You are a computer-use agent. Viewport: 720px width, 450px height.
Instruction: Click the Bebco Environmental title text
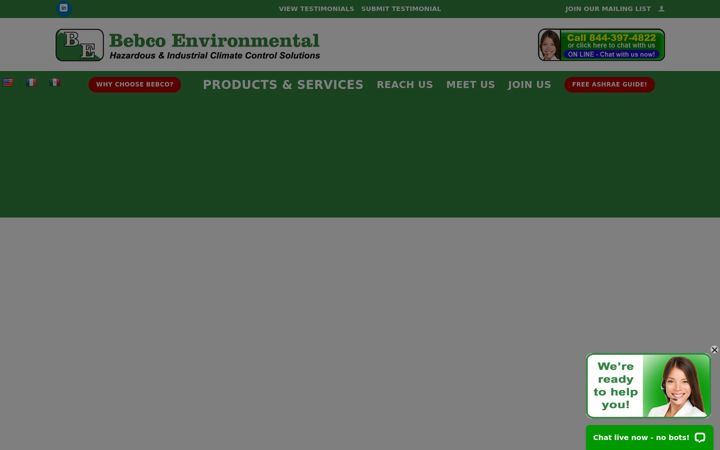point(214,40)
